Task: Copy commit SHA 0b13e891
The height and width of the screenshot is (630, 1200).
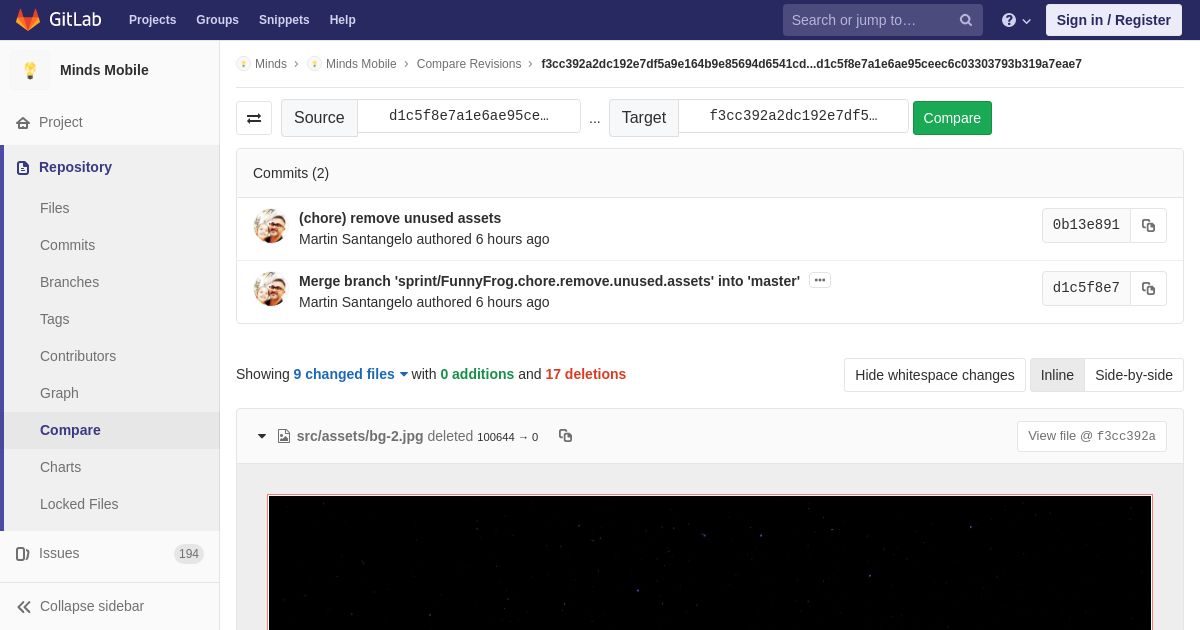Action: (x=1148, y=226)
